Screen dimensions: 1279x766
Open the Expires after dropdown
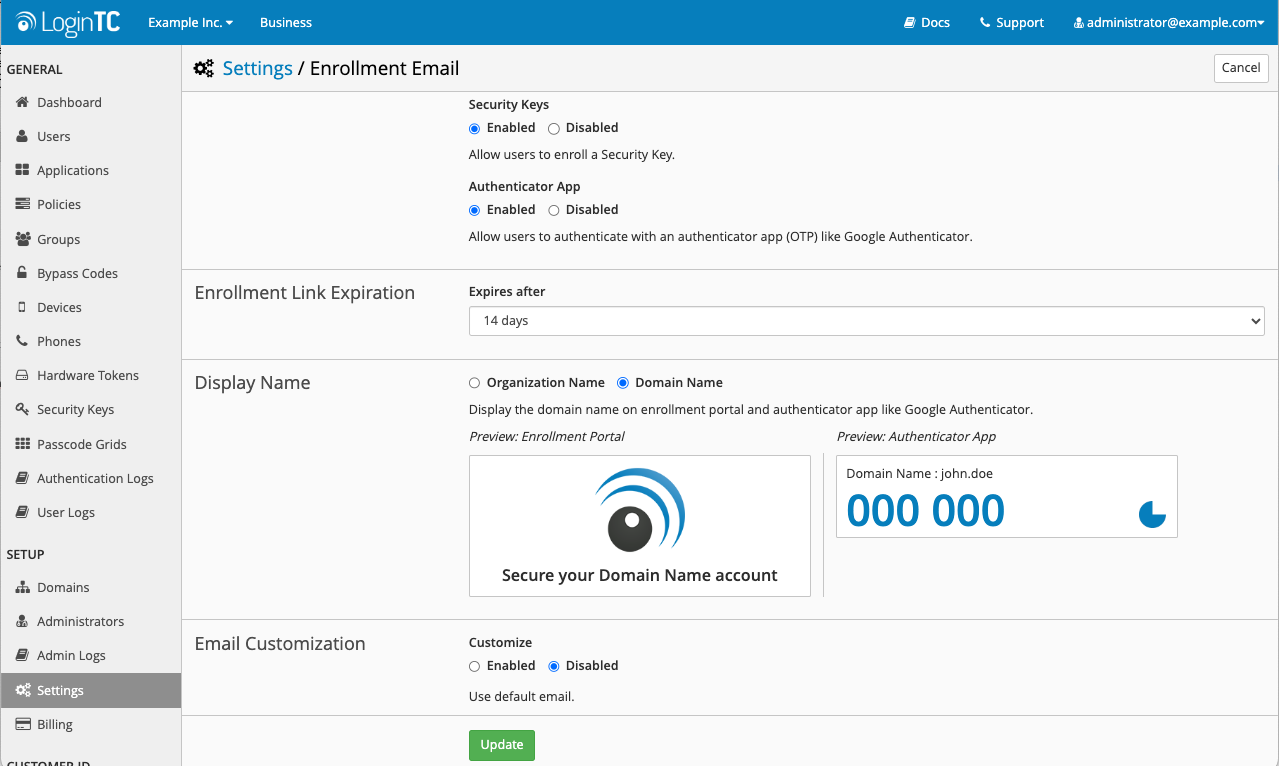pyautogui.click(x=866, y=321)
